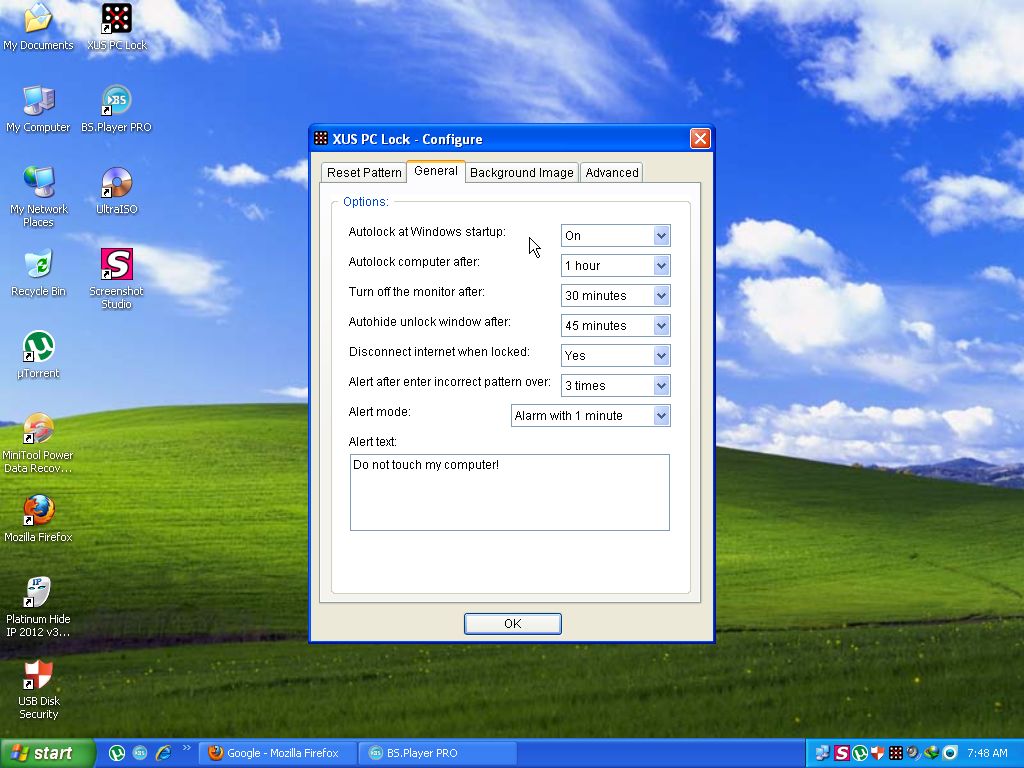
Task: Select the USB Disk Security desktop icon
Action: pos(38,676)
